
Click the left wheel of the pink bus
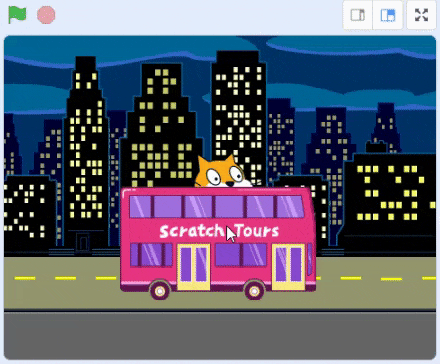click(160, 290)
